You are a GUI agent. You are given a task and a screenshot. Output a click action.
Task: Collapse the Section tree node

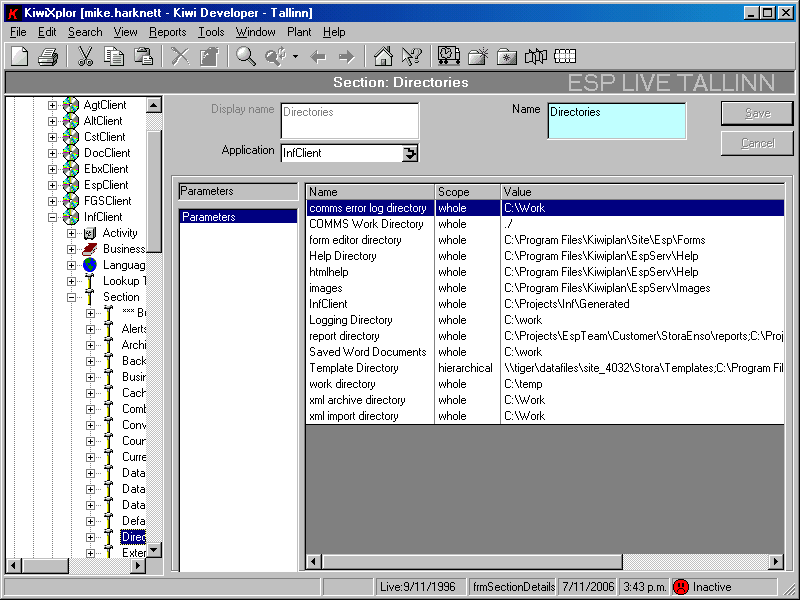[x=72, y=297]
